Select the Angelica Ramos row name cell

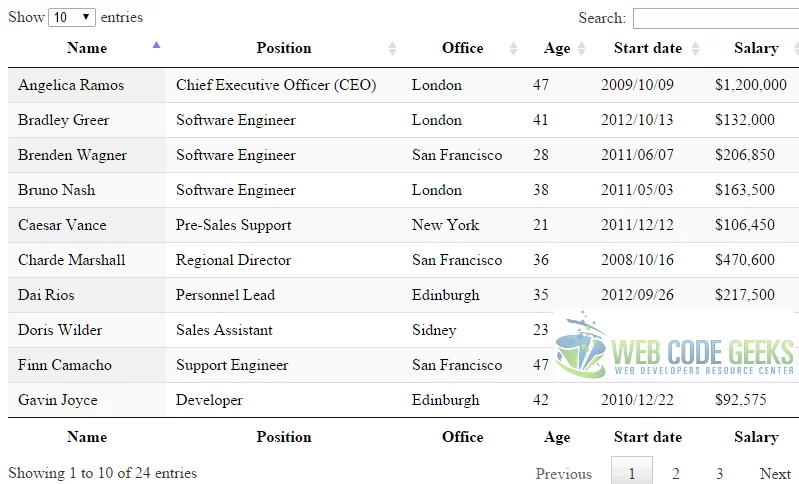71,85
